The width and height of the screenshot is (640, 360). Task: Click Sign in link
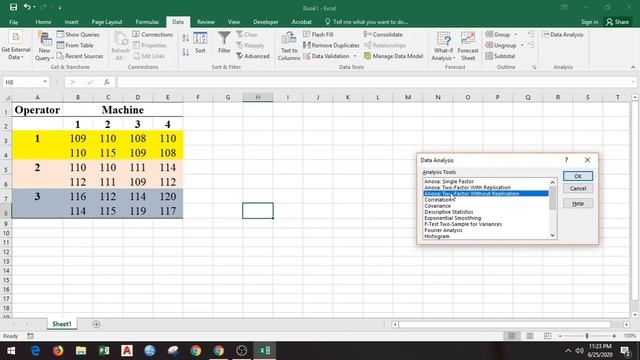coord(589,22)
